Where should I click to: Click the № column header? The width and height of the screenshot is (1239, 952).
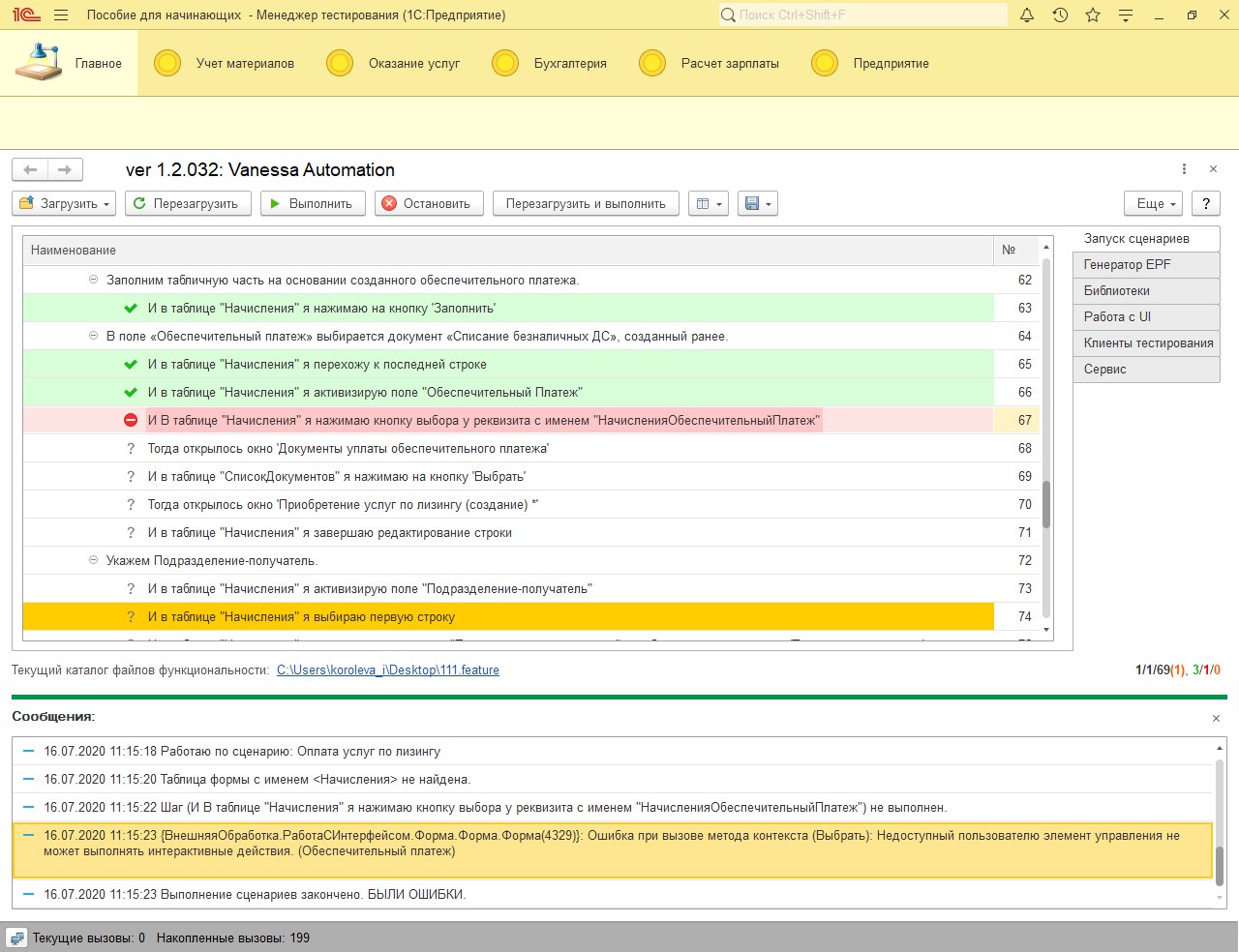click(x=1016, y=250)
